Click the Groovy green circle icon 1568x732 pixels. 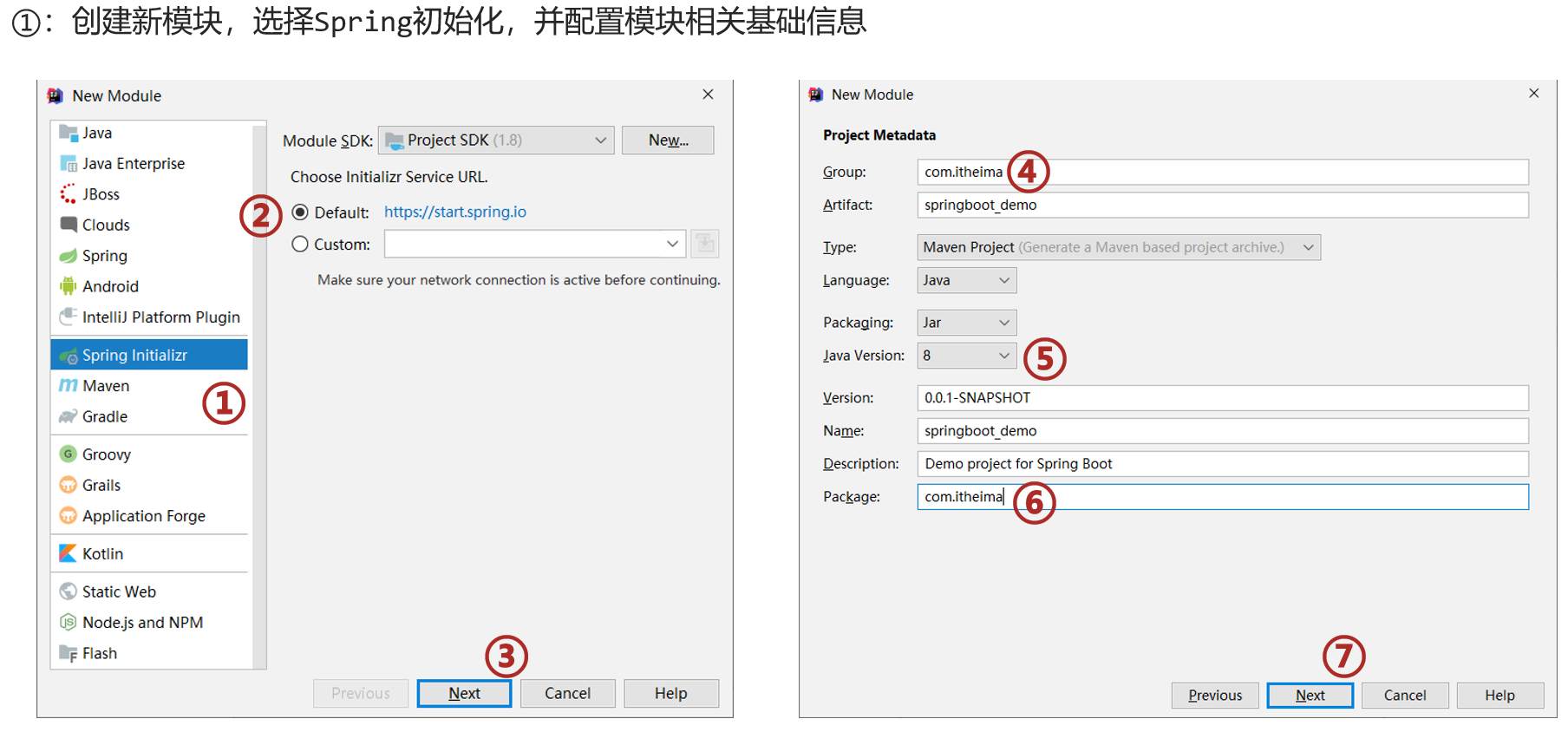pyautogui.click(x=68, y=454)
